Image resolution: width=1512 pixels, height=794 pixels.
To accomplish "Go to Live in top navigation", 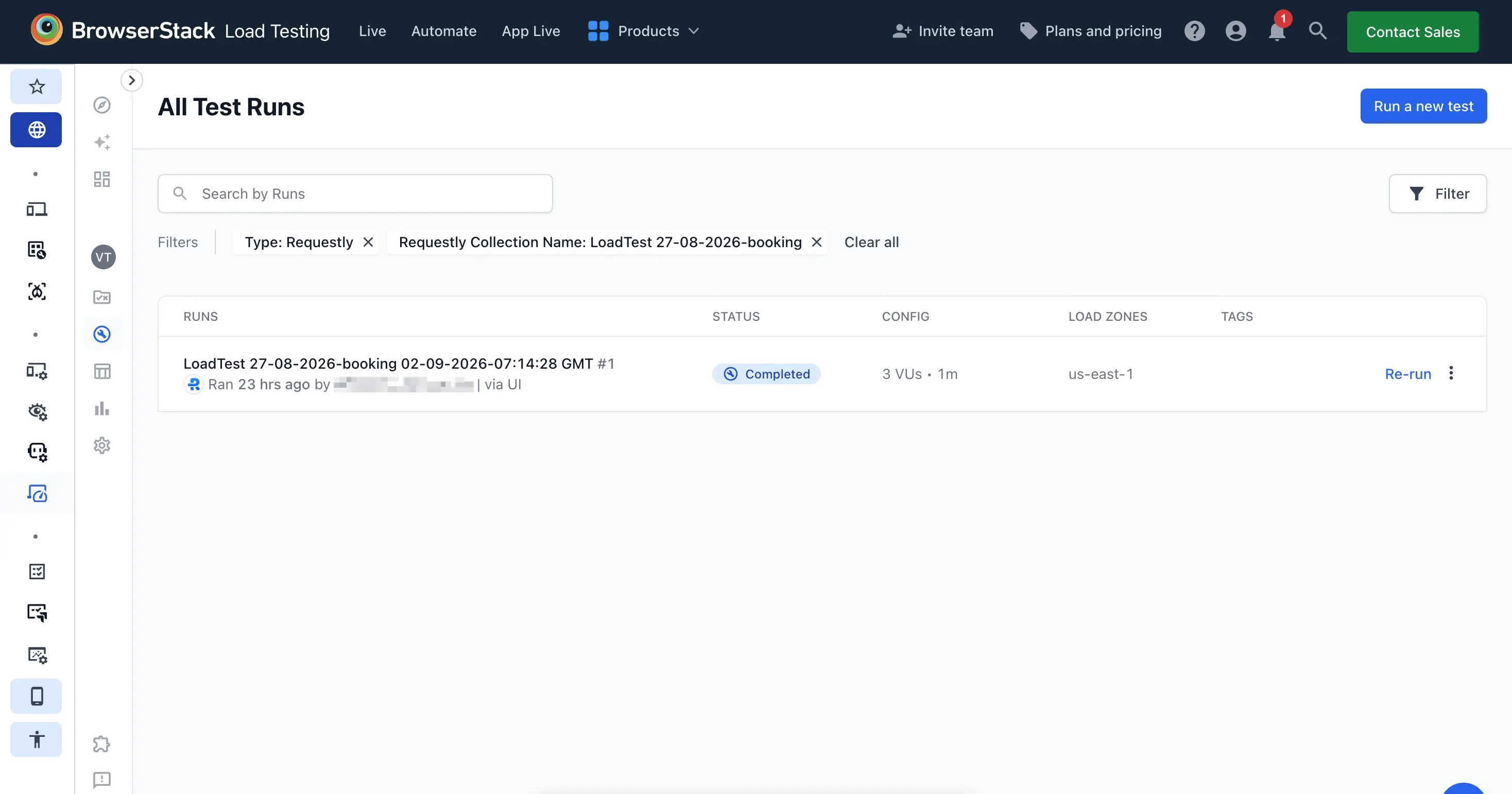I will (373, 31).
